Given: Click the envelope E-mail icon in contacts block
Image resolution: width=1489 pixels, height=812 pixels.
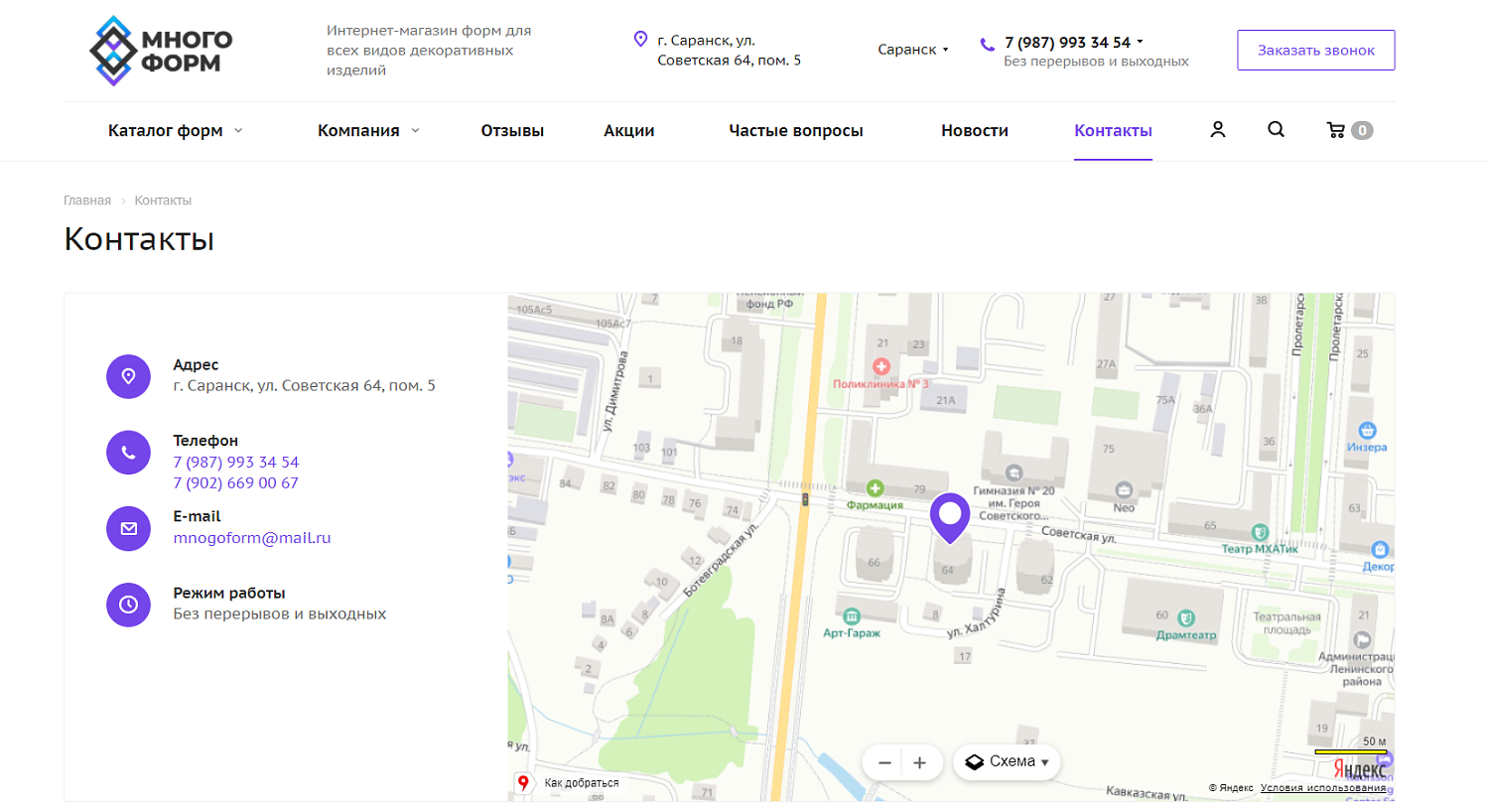Looking at the screenshot, I should [128, 528].
